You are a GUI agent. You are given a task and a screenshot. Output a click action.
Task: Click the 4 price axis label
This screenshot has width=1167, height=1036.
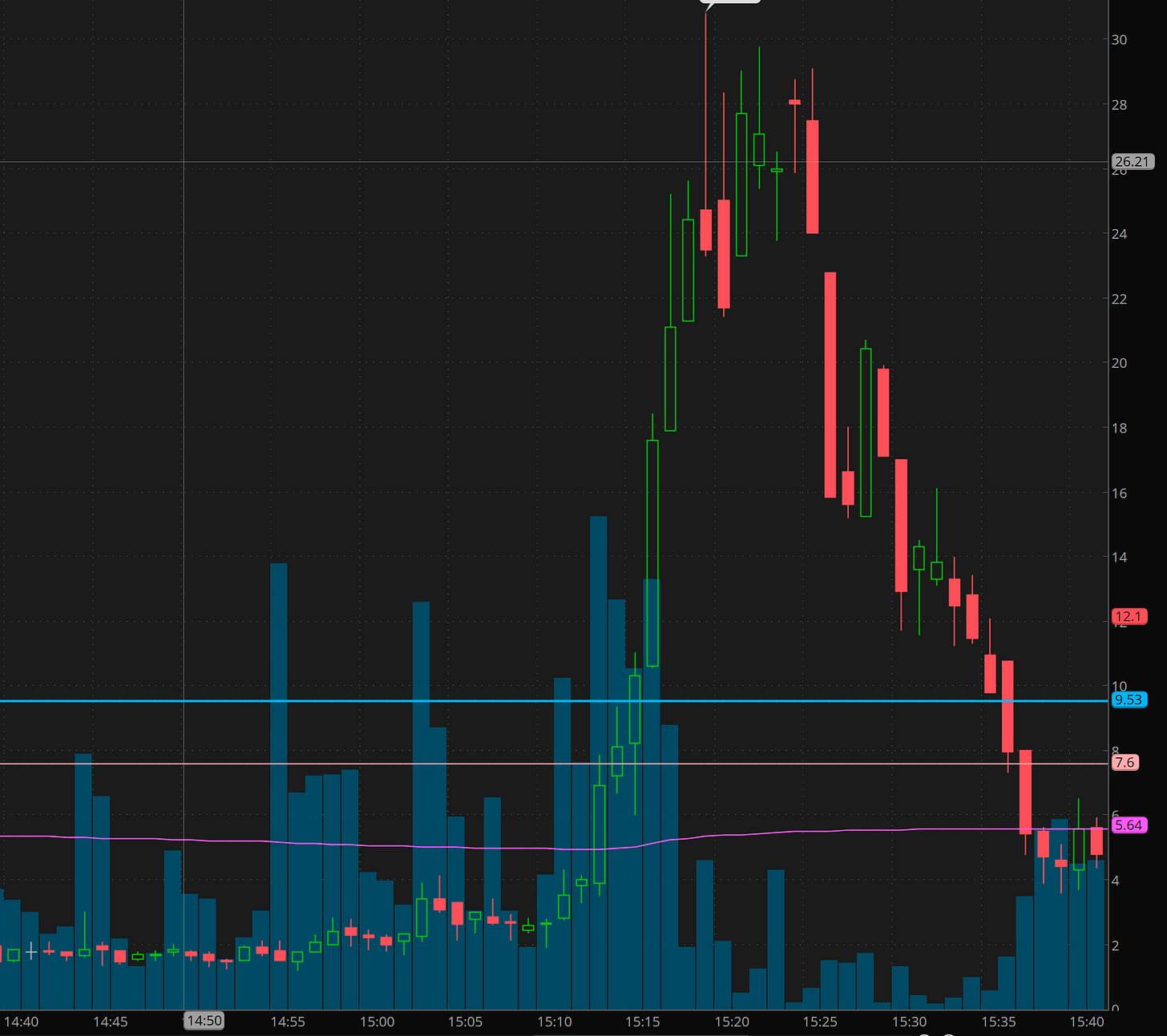tap(1116, 881)
